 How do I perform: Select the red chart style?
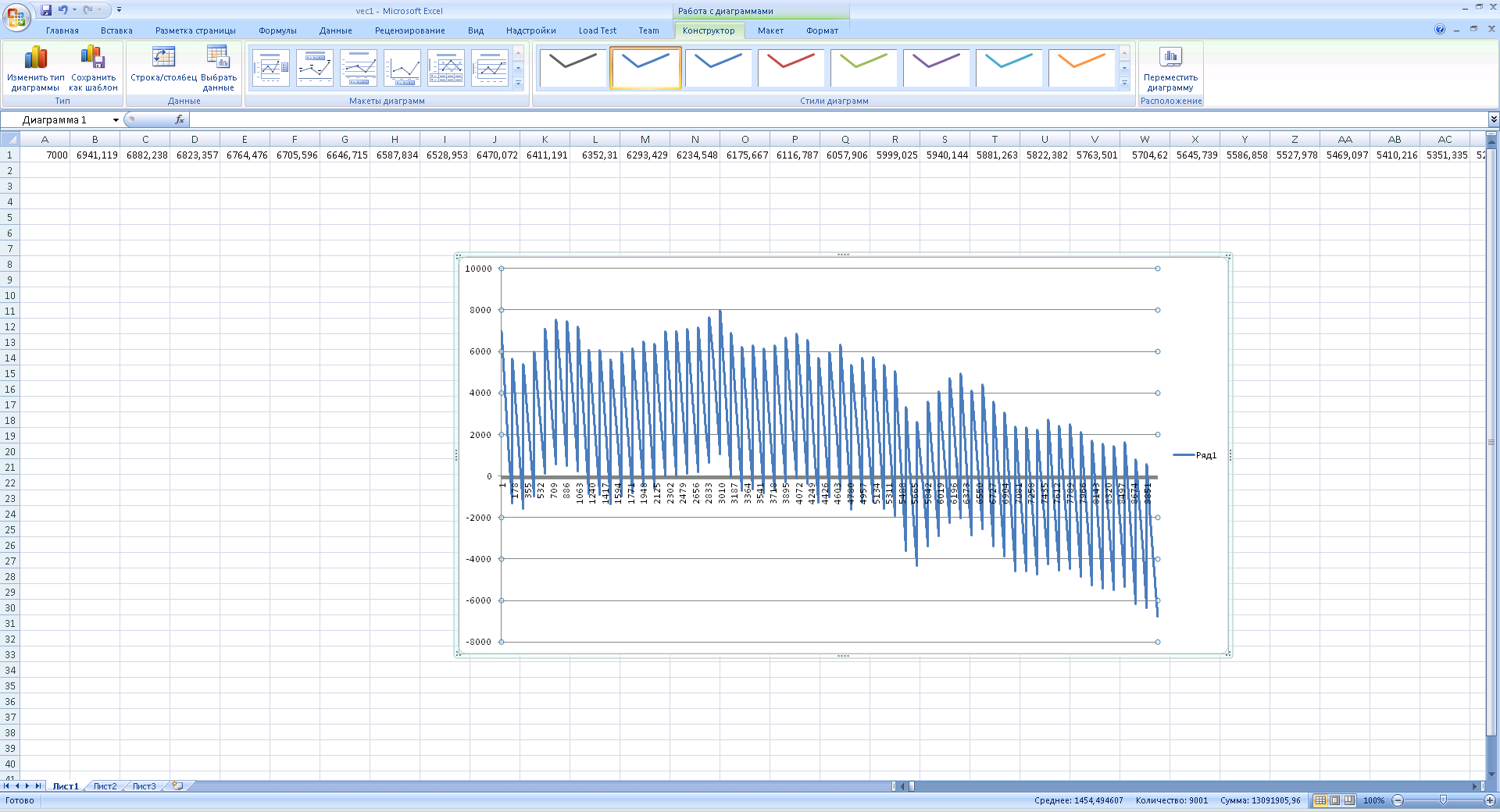tap(791, 68)
